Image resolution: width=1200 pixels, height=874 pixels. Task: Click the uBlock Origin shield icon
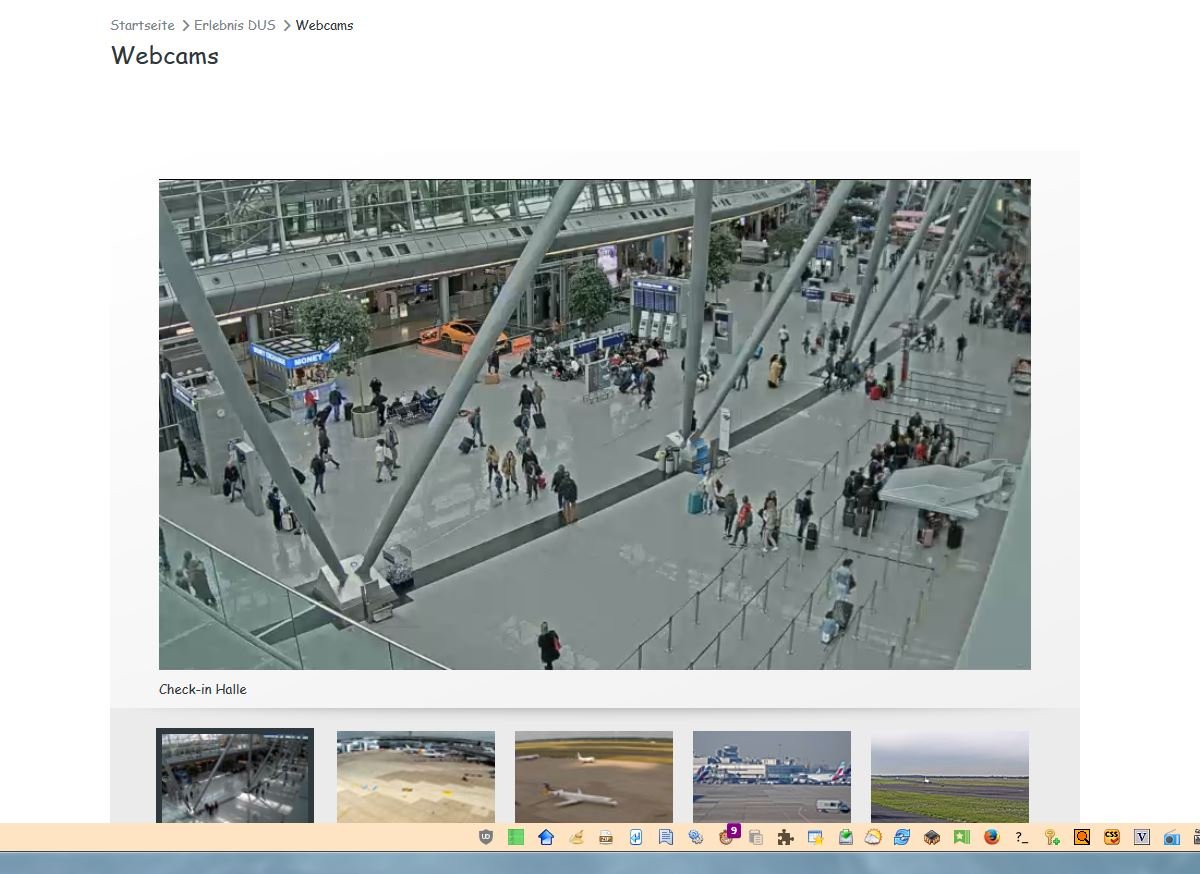pyautogui.click(x=486, y=838)
